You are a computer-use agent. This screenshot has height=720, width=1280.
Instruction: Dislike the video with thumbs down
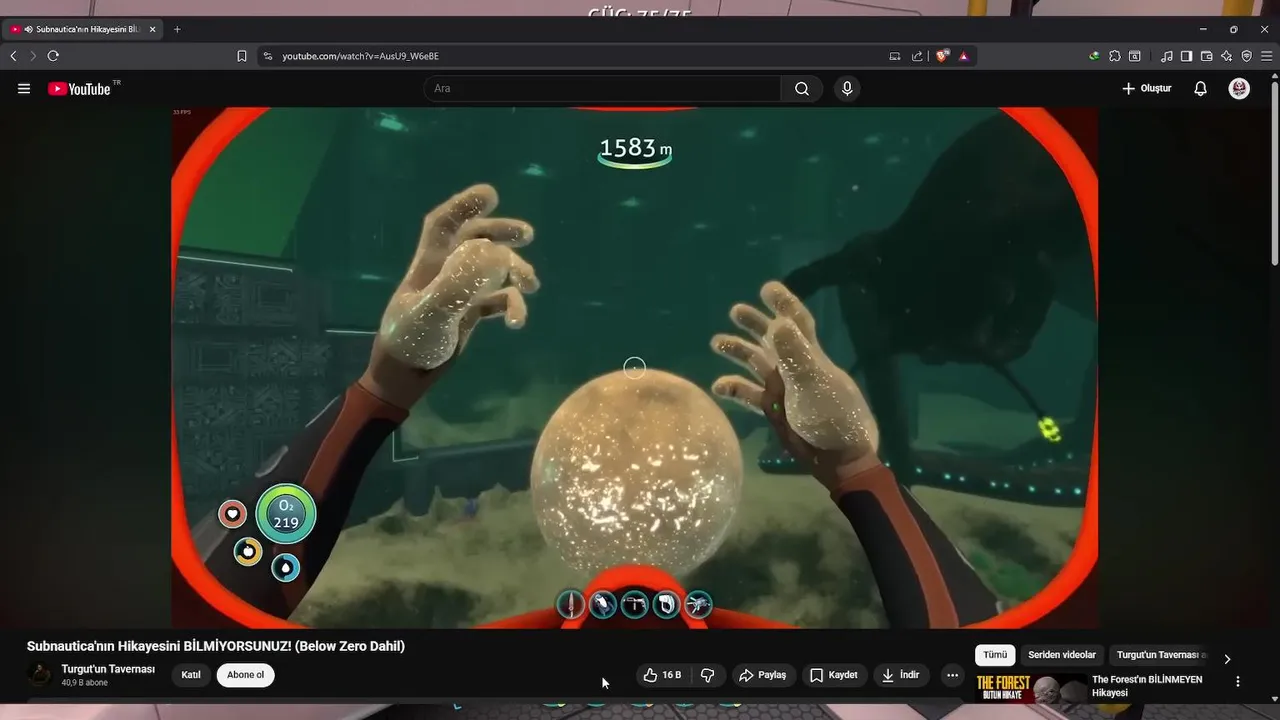click(x=708, y=675)
